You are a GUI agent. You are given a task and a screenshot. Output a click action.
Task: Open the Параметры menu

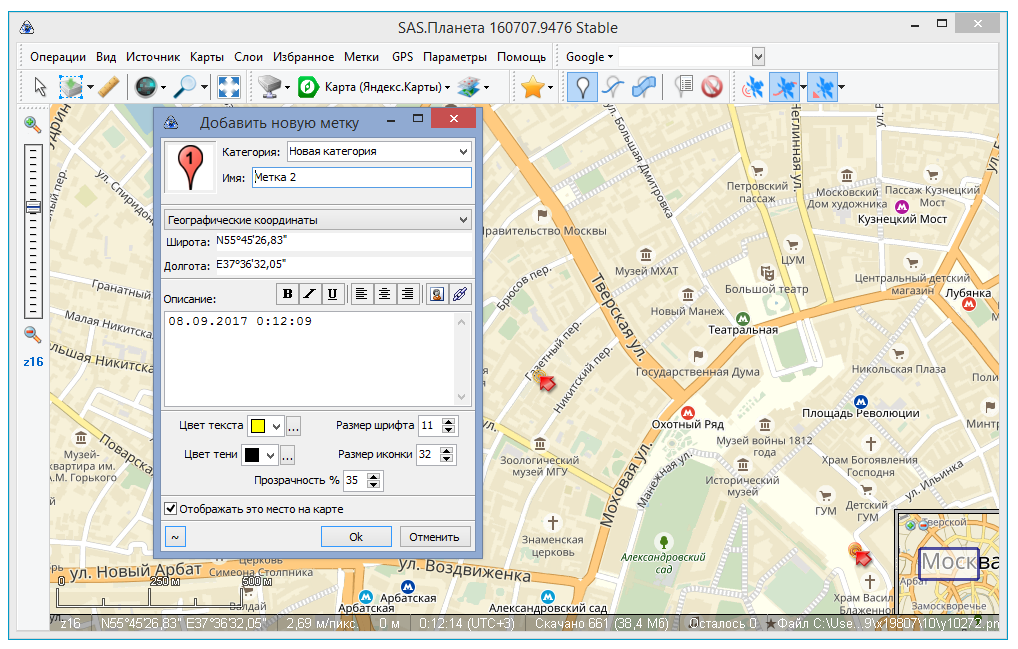click(x=454, y=57)
